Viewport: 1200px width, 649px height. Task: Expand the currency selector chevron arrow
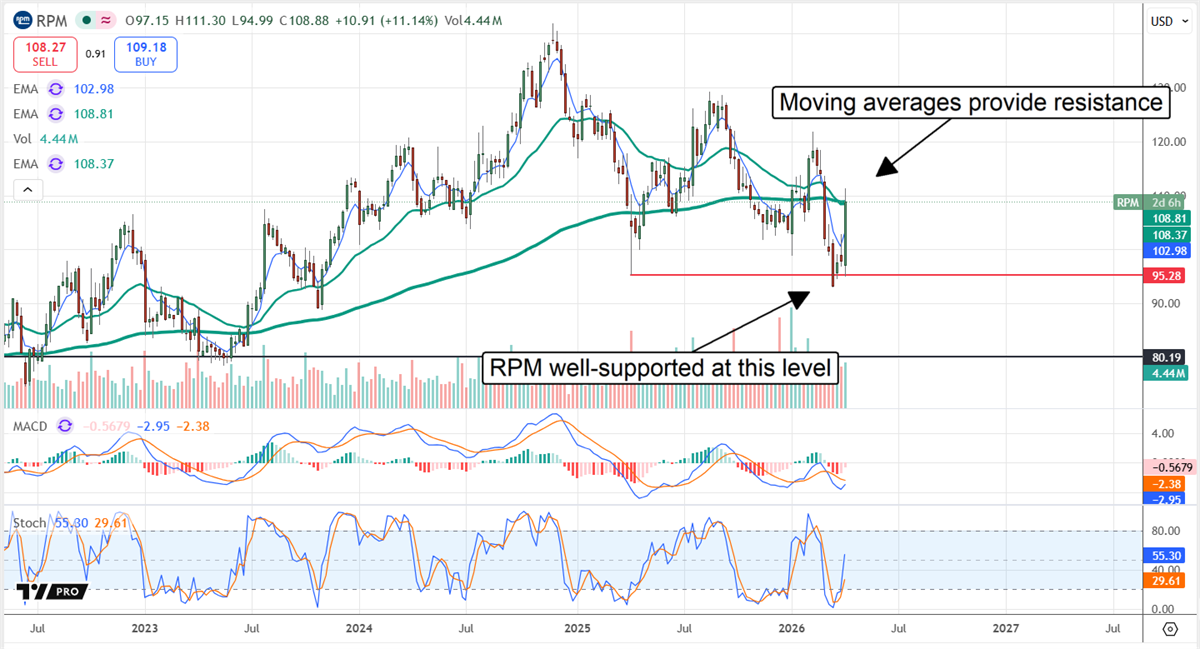coord(1184,21)
